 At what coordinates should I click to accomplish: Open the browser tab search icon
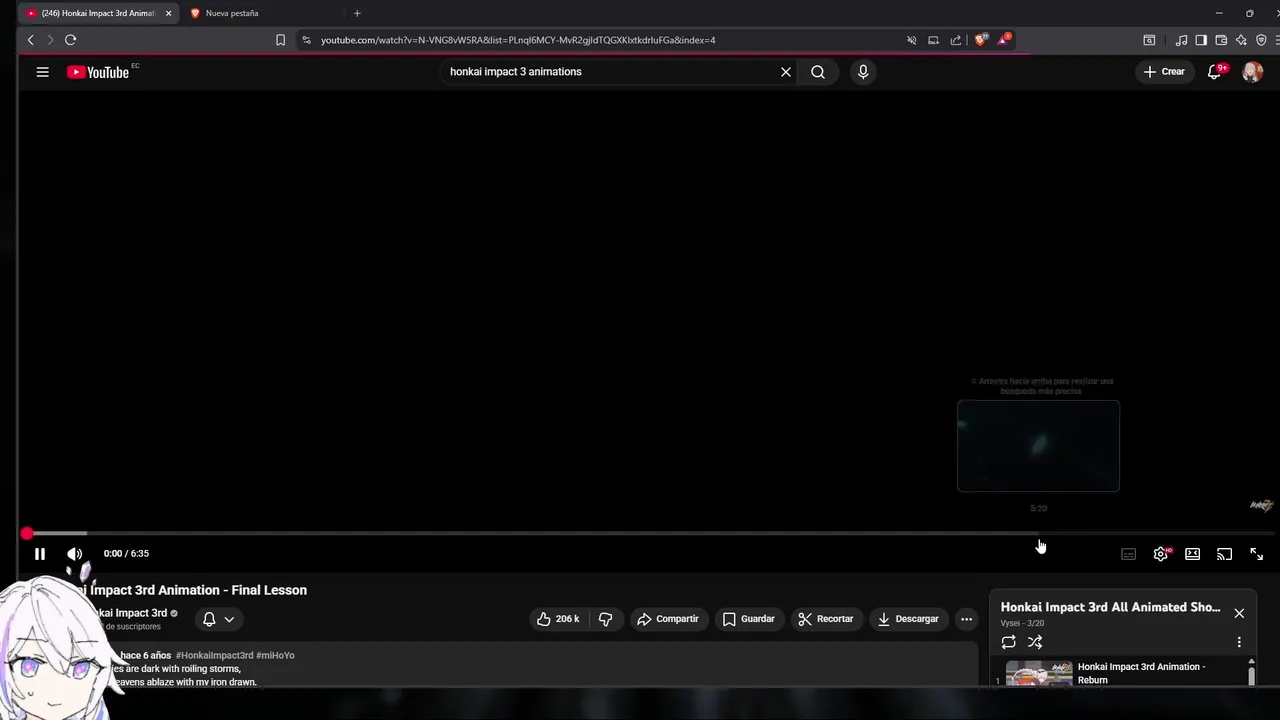point(1149,40)
